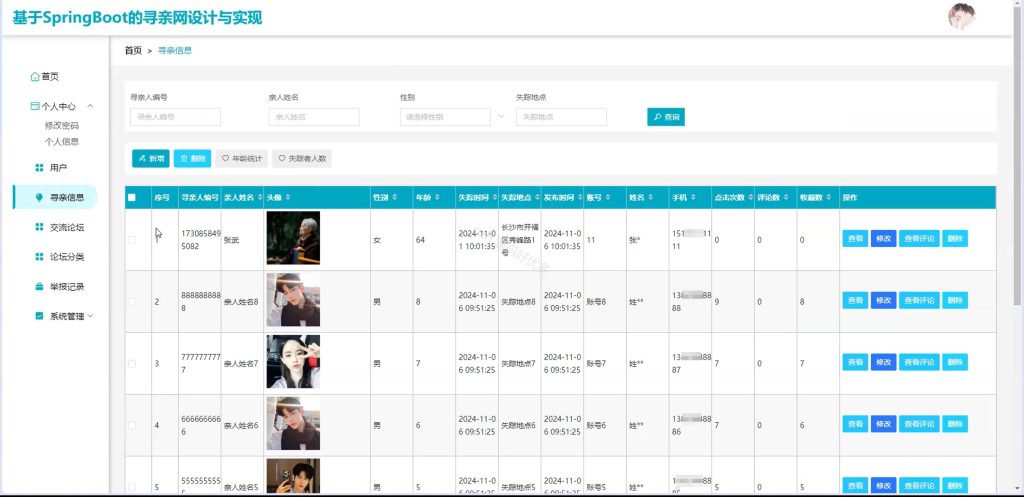Click the 删除 button in the toolbar
Image resolution: width=1024 pixels, height=497 pixels.
(x=192, y=158)
